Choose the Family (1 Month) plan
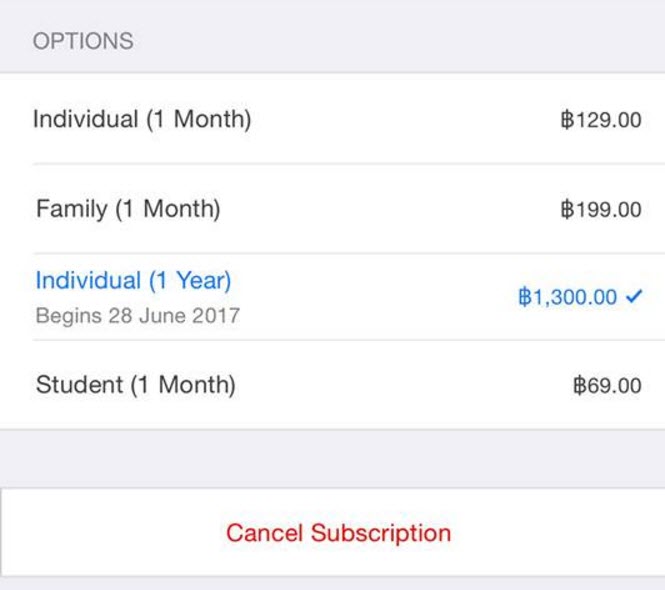 point(128,210)
